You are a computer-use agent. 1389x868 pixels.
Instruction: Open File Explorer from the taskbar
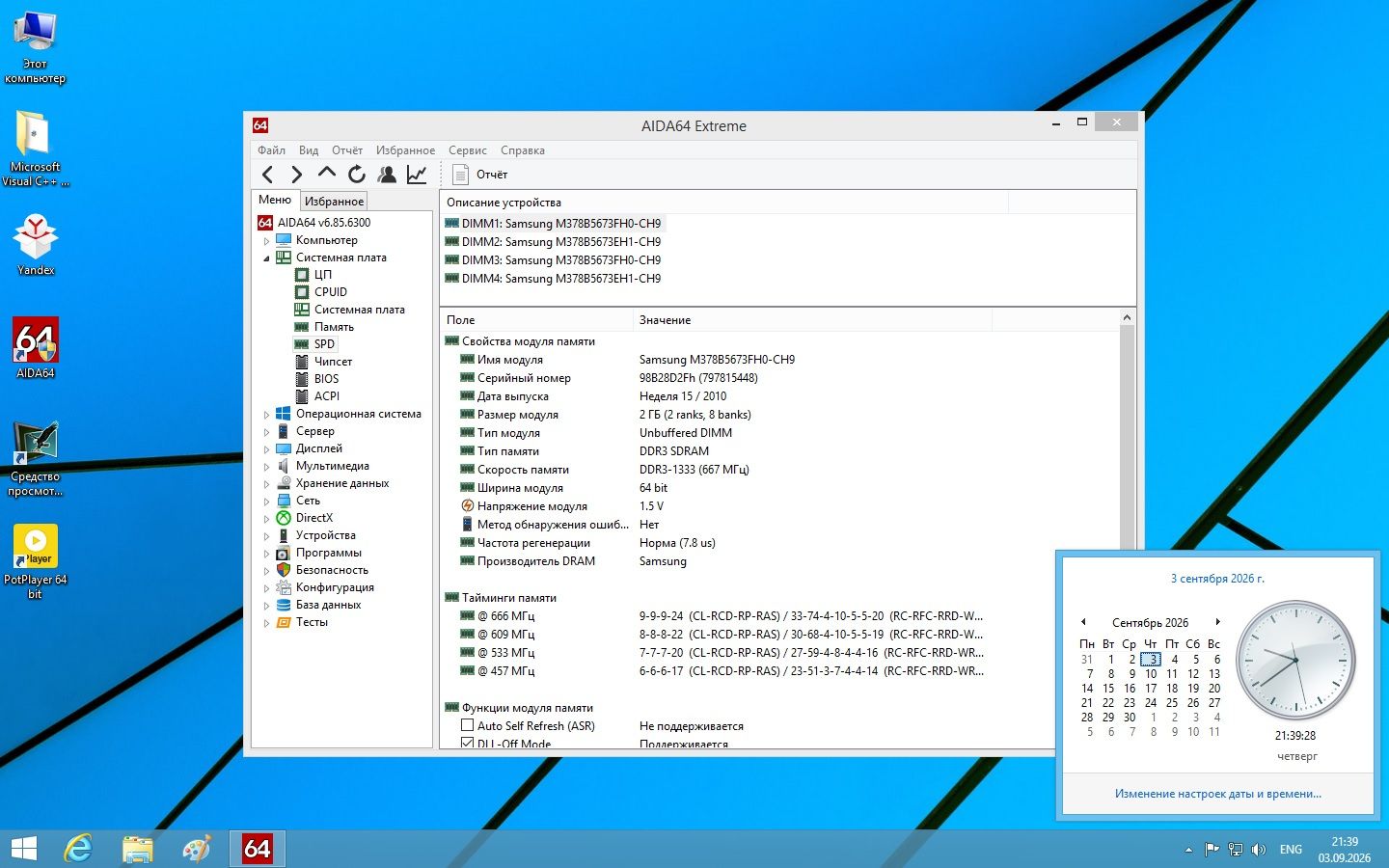(138, 849)
